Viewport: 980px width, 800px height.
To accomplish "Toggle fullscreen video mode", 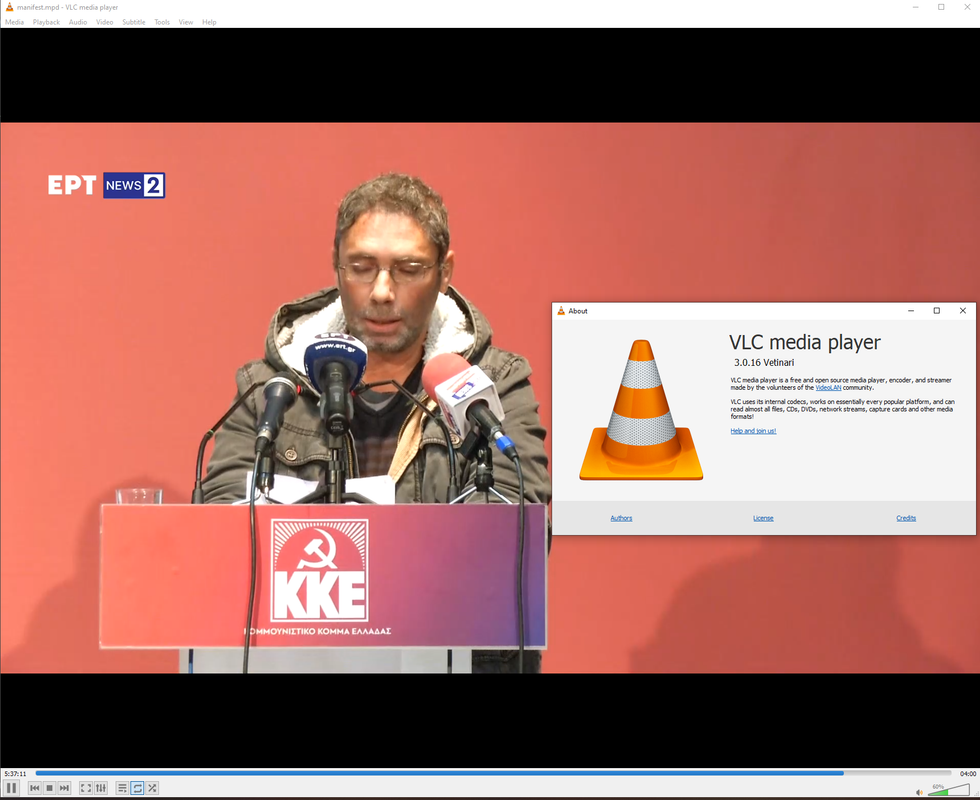I will pos(86,788).
